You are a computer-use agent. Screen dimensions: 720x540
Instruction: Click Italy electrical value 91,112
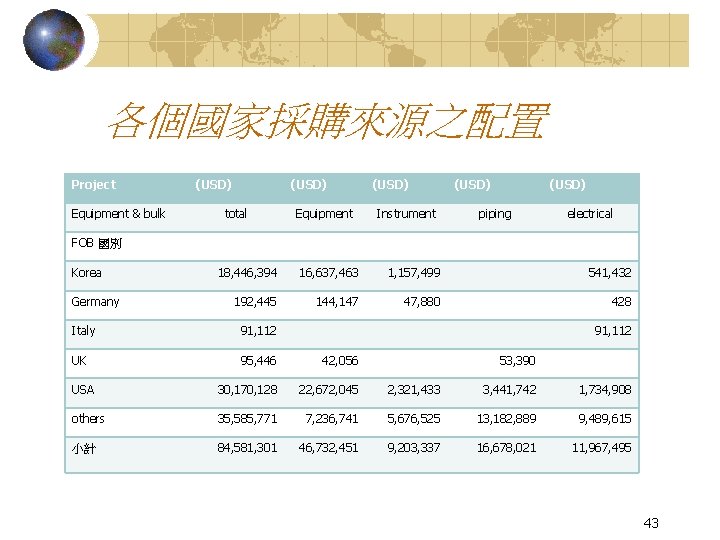click(613, 331)
